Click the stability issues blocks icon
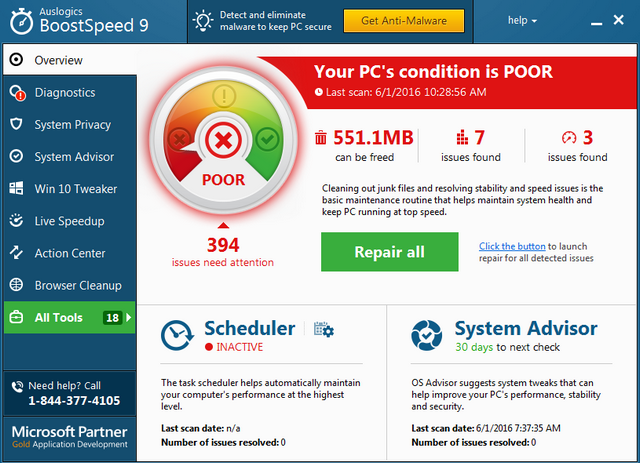The image size is (640, 463). pyautogui.click(x=462, y=138)
